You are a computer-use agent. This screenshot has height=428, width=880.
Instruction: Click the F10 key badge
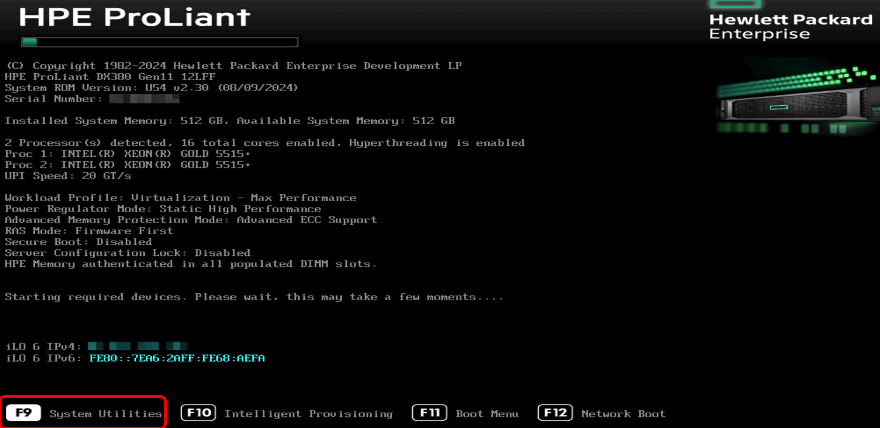(199, 413)
